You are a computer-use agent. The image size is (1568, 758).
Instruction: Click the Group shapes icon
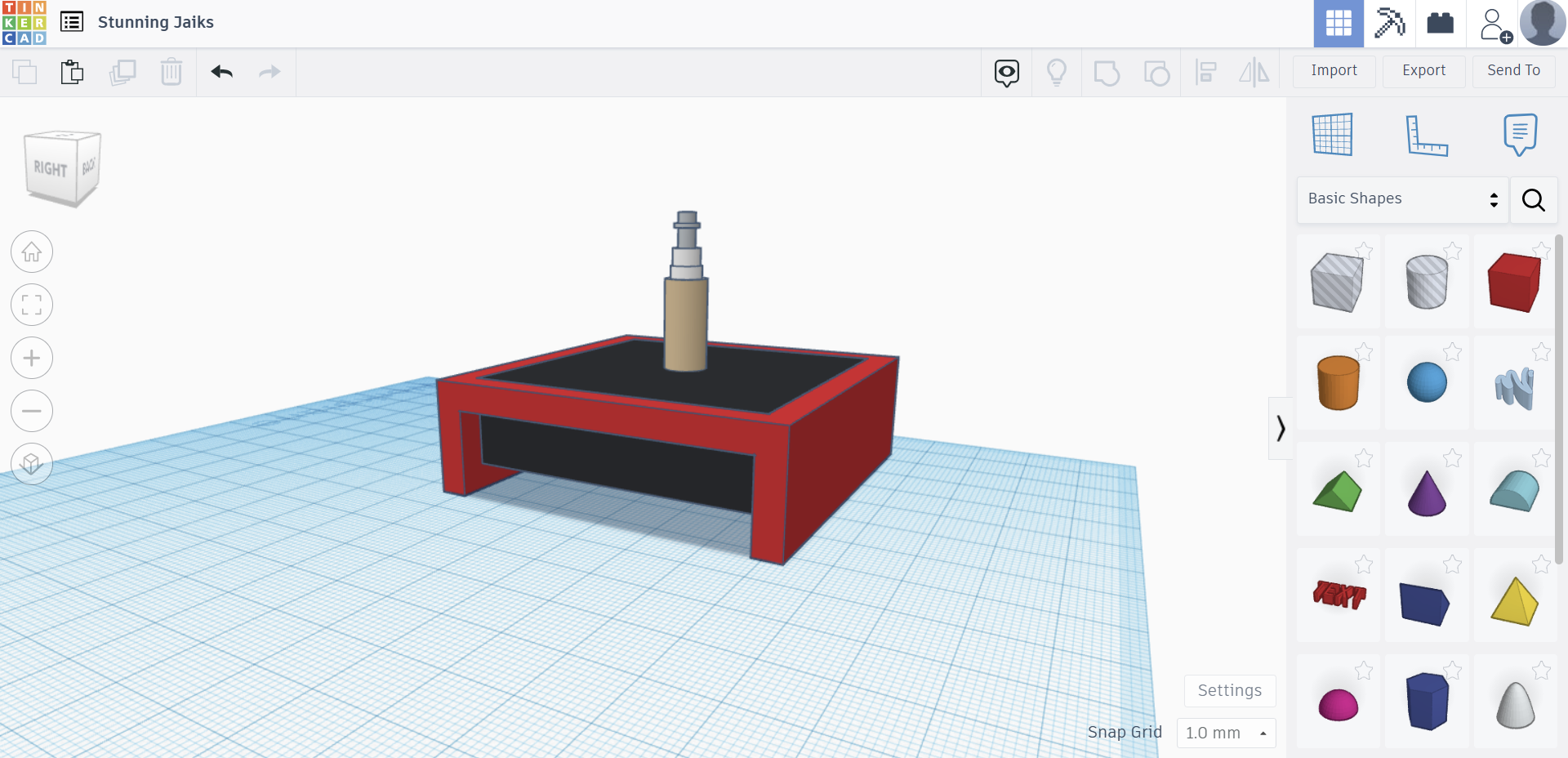[1107, 72]
